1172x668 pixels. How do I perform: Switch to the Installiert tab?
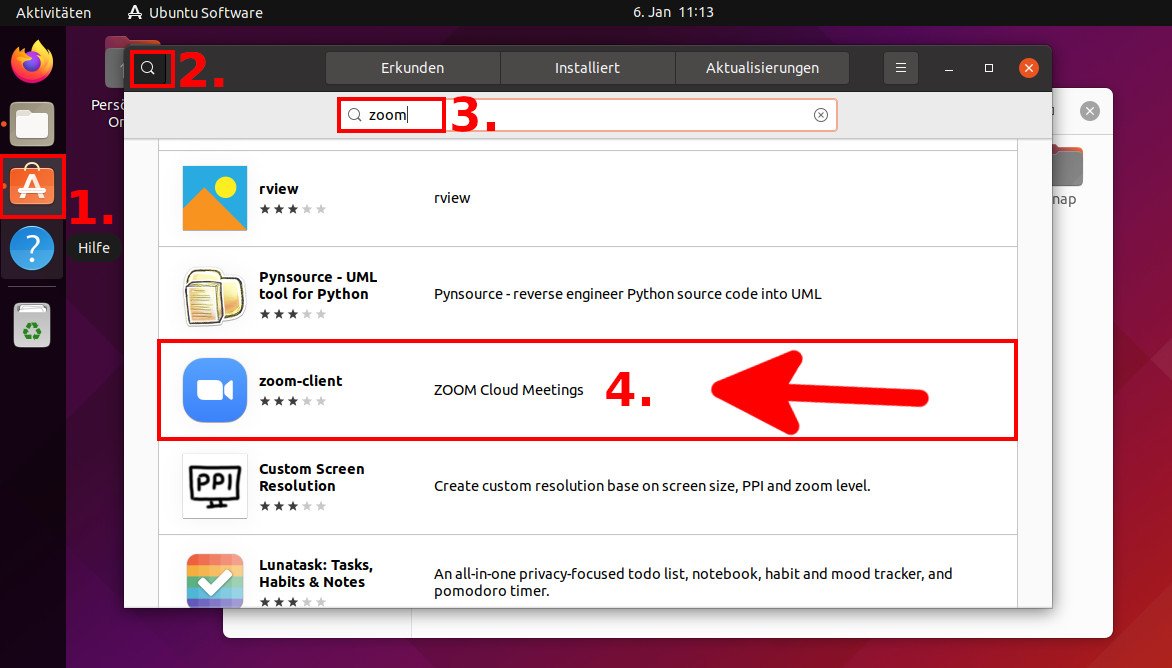click(587, 68)
